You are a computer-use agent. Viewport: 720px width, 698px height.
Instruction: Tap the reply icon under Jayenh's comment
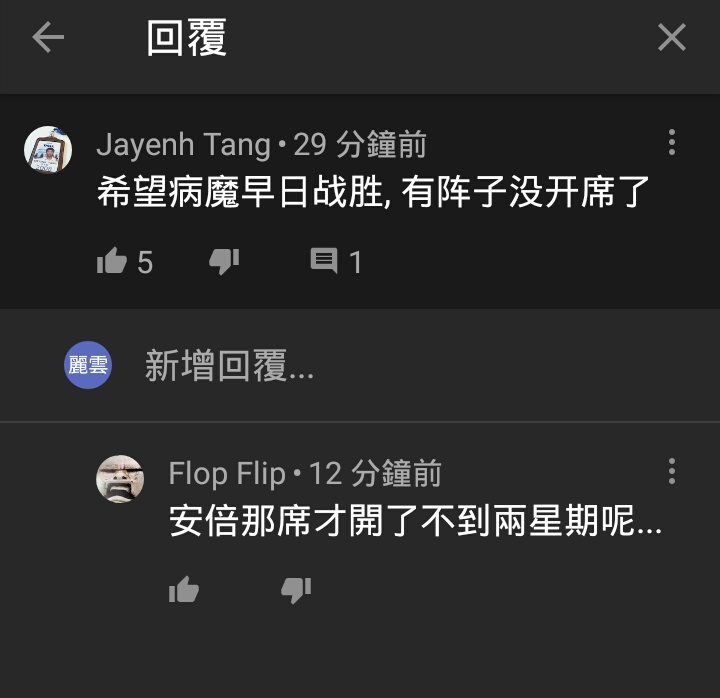[324, 260]
